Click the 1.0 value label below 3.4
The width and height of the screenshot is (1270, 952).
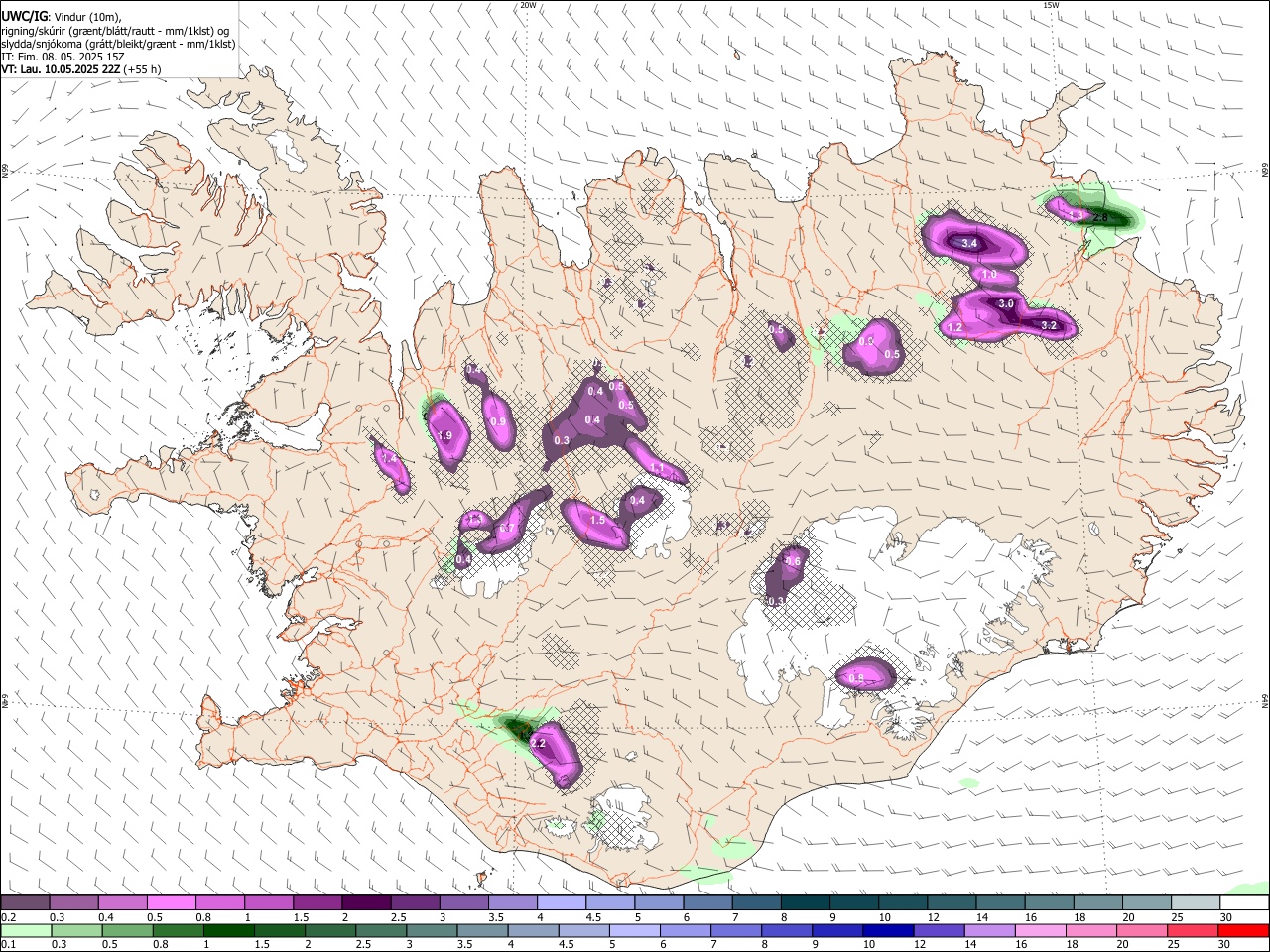tap(988, 275)
